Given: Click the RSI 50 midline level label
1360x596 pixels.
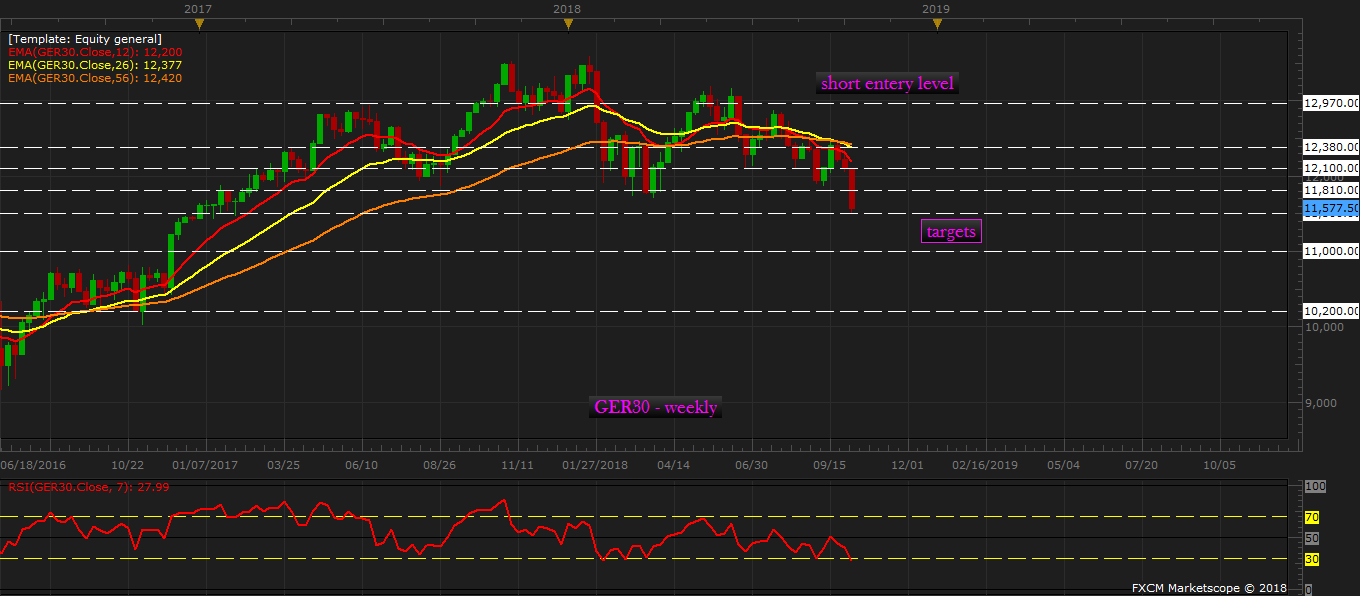Looking at the screenshot, I should (x=1314, y=538).
